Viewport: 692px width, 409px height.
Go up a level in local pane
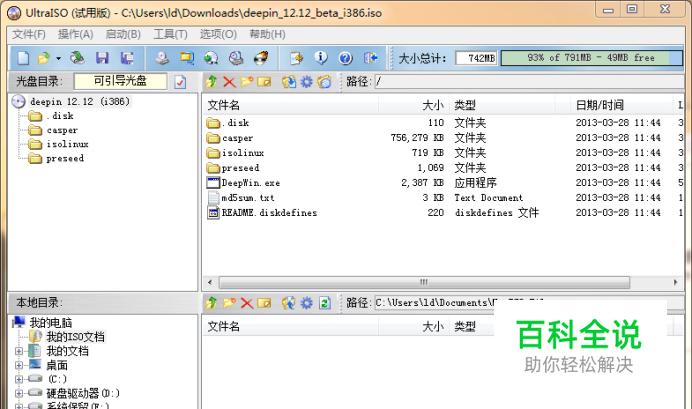click(x=211, y=303)
